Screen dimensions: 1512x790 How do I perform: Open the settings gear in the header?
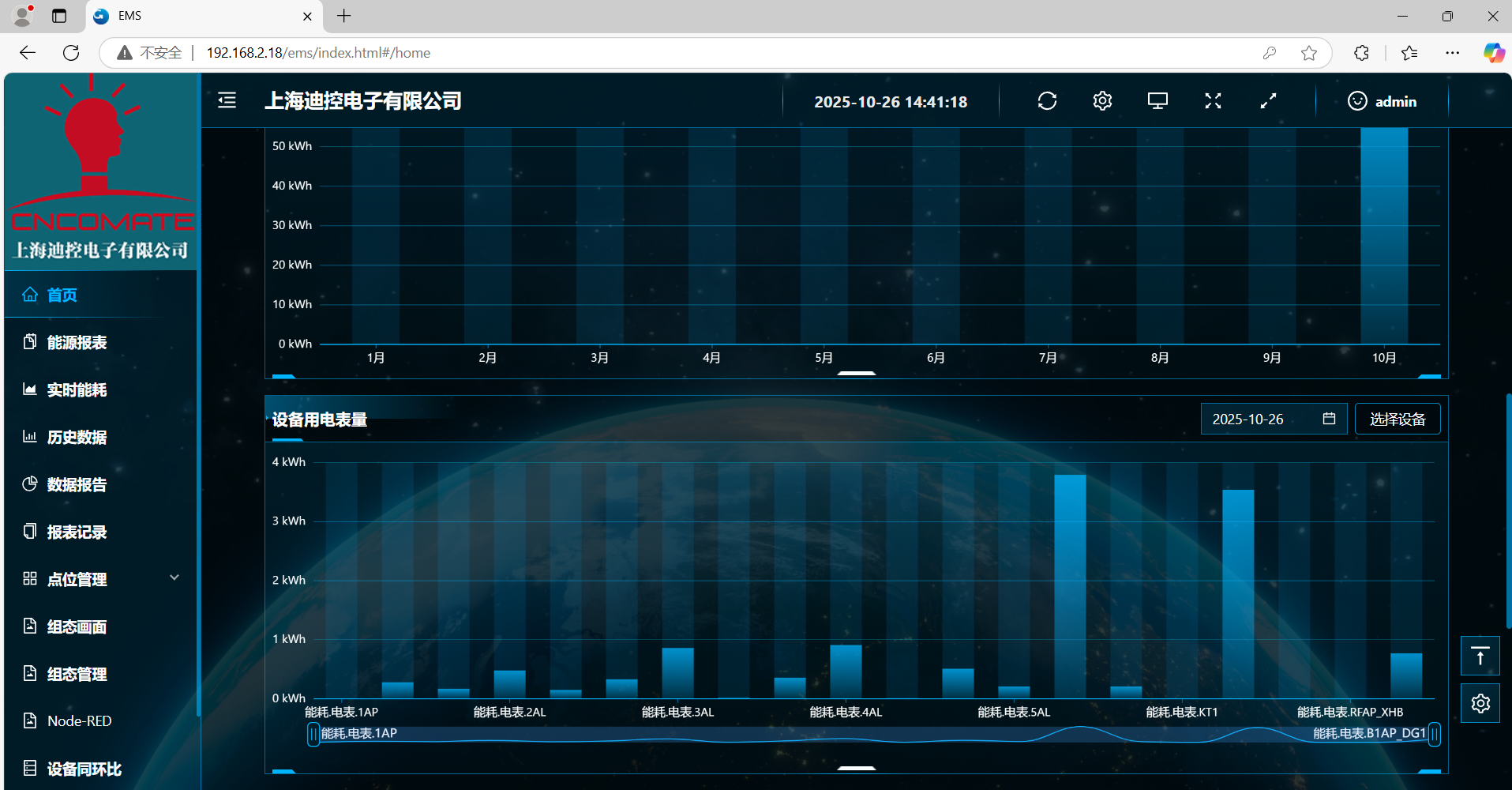pyautogui.click(x=1102, y=101)
